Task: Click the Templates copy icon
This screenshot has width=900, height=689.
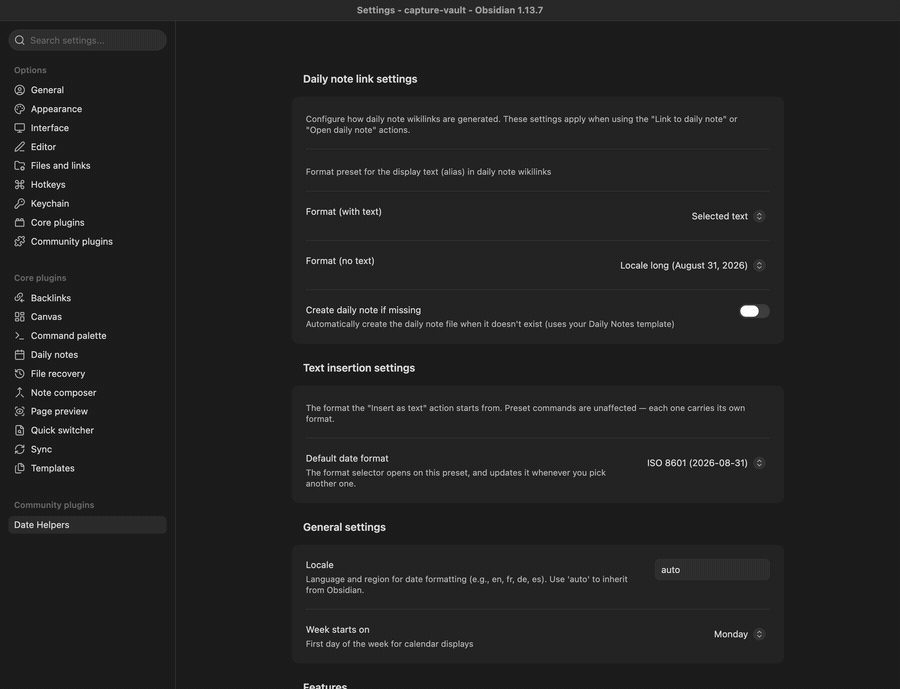Action: click(x=20, y=469)
